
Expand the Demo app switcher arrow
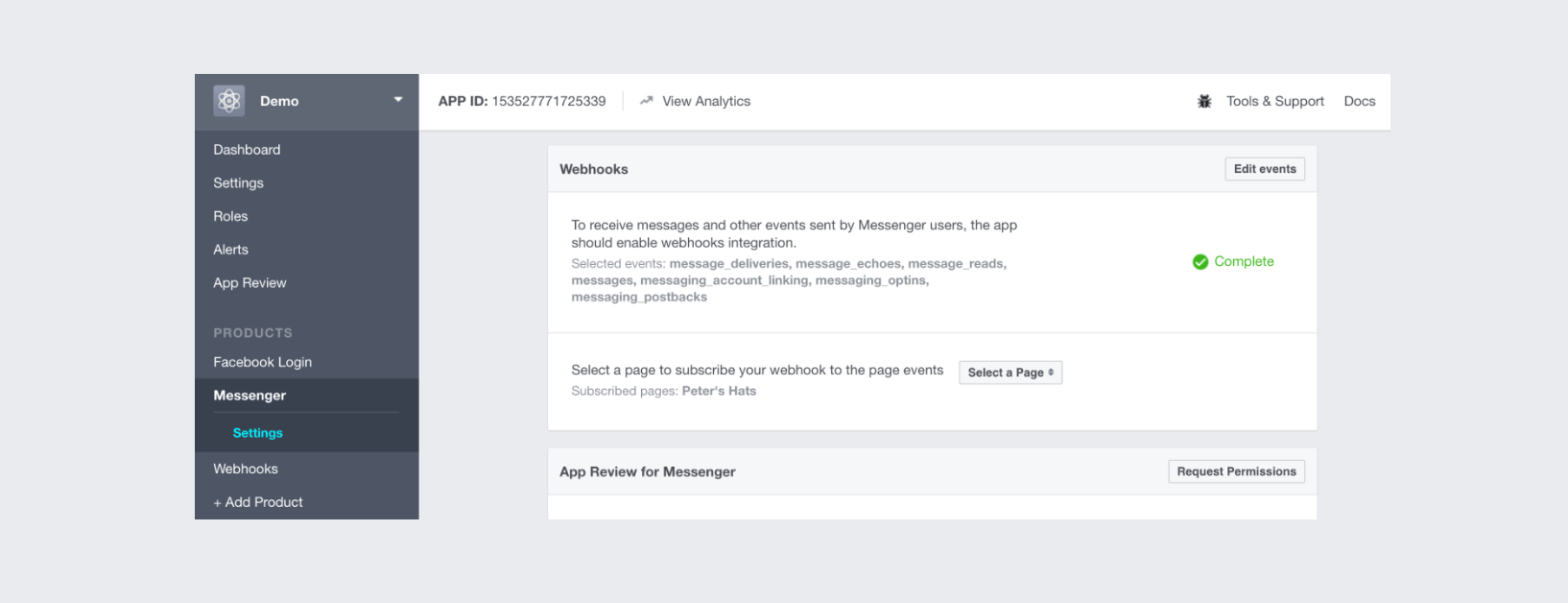(x=398, y=100)
